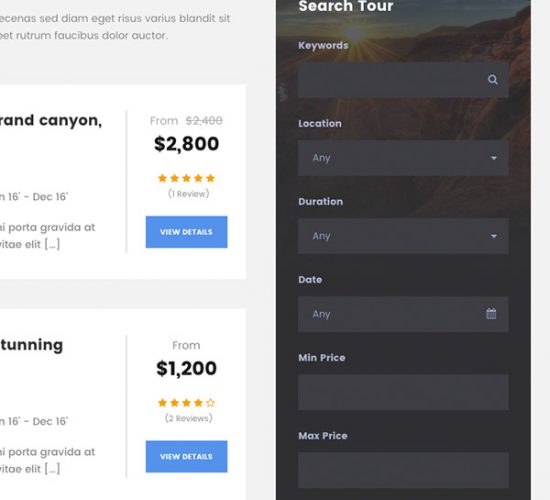This screenshot has width=550, height=500.
Task: Expand the Location dropdown arrow
Action: [494, 158]
